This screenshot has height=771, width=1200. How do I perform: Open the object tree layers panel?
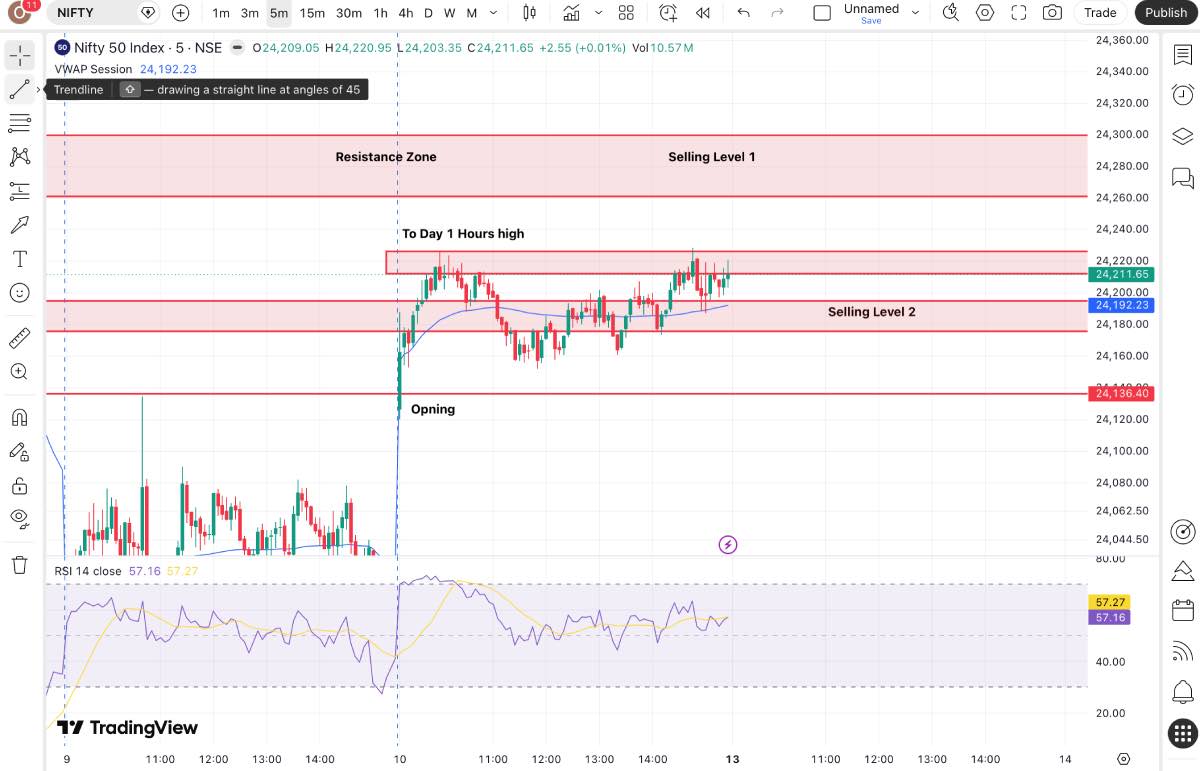1183,137
